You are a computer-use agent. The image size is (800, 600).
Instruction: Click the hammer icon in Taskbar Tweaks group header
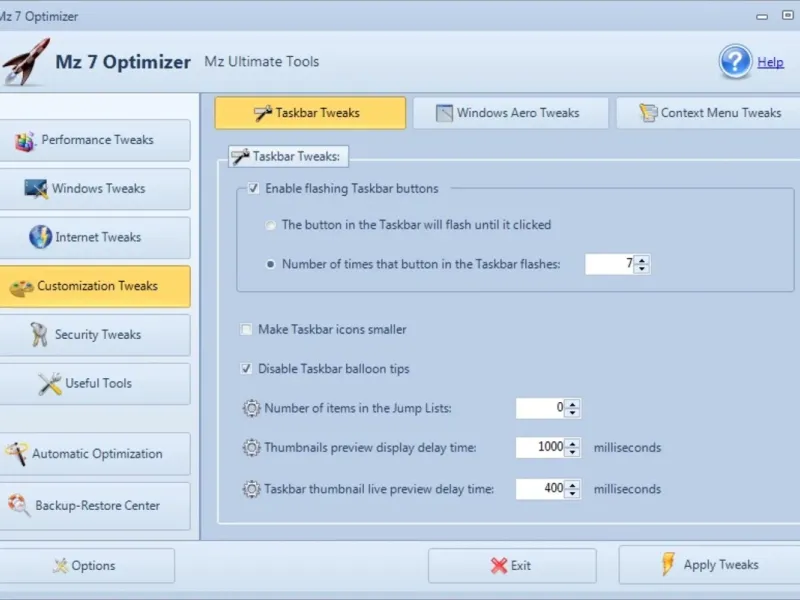[240, 157]
